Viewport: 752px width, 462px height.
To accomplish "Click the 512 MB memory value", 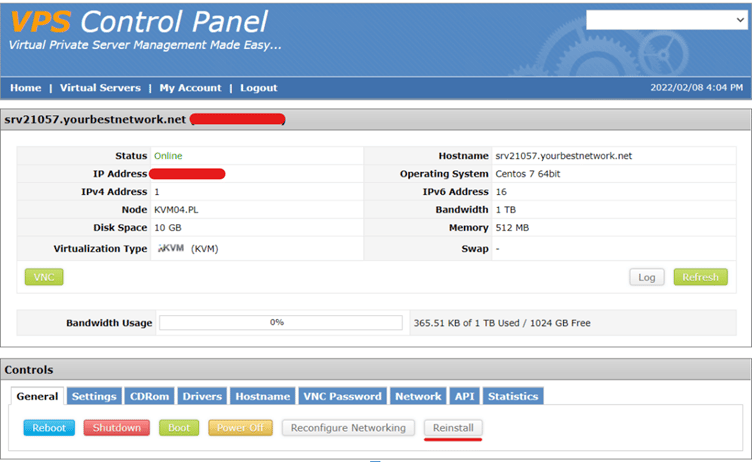I will pos(512,227).
